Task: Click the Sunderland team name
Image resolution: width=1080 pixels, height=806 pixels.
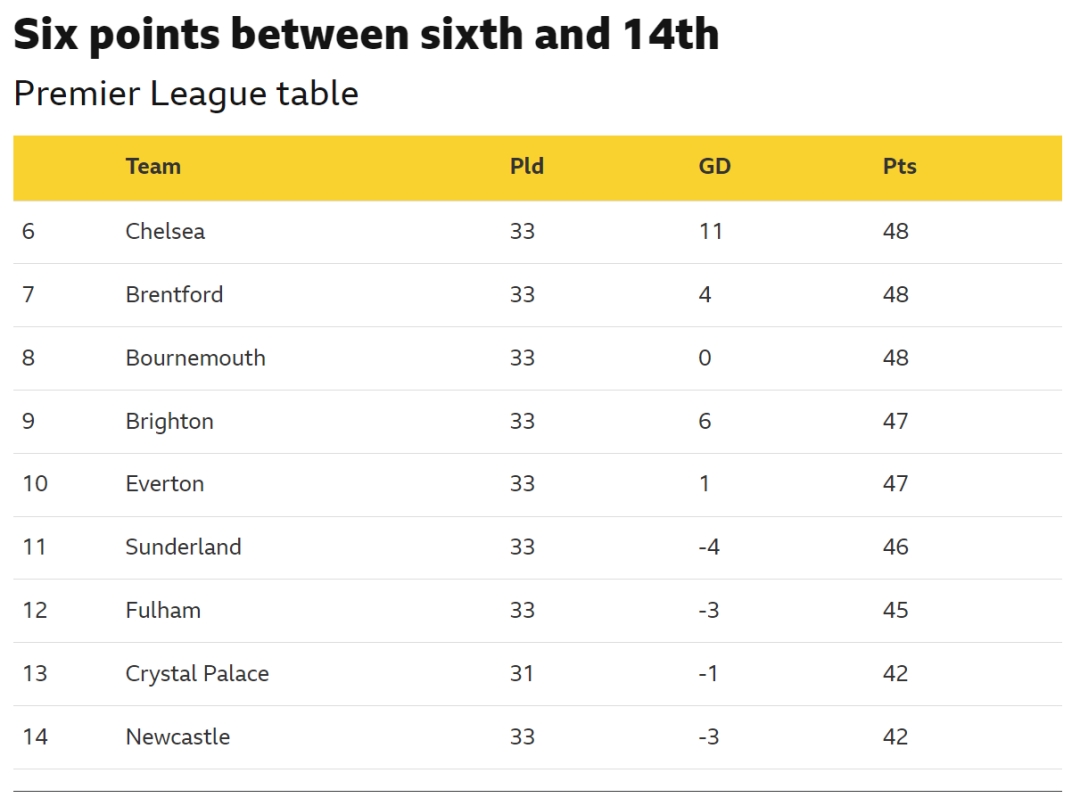Action: coord(183,547)
